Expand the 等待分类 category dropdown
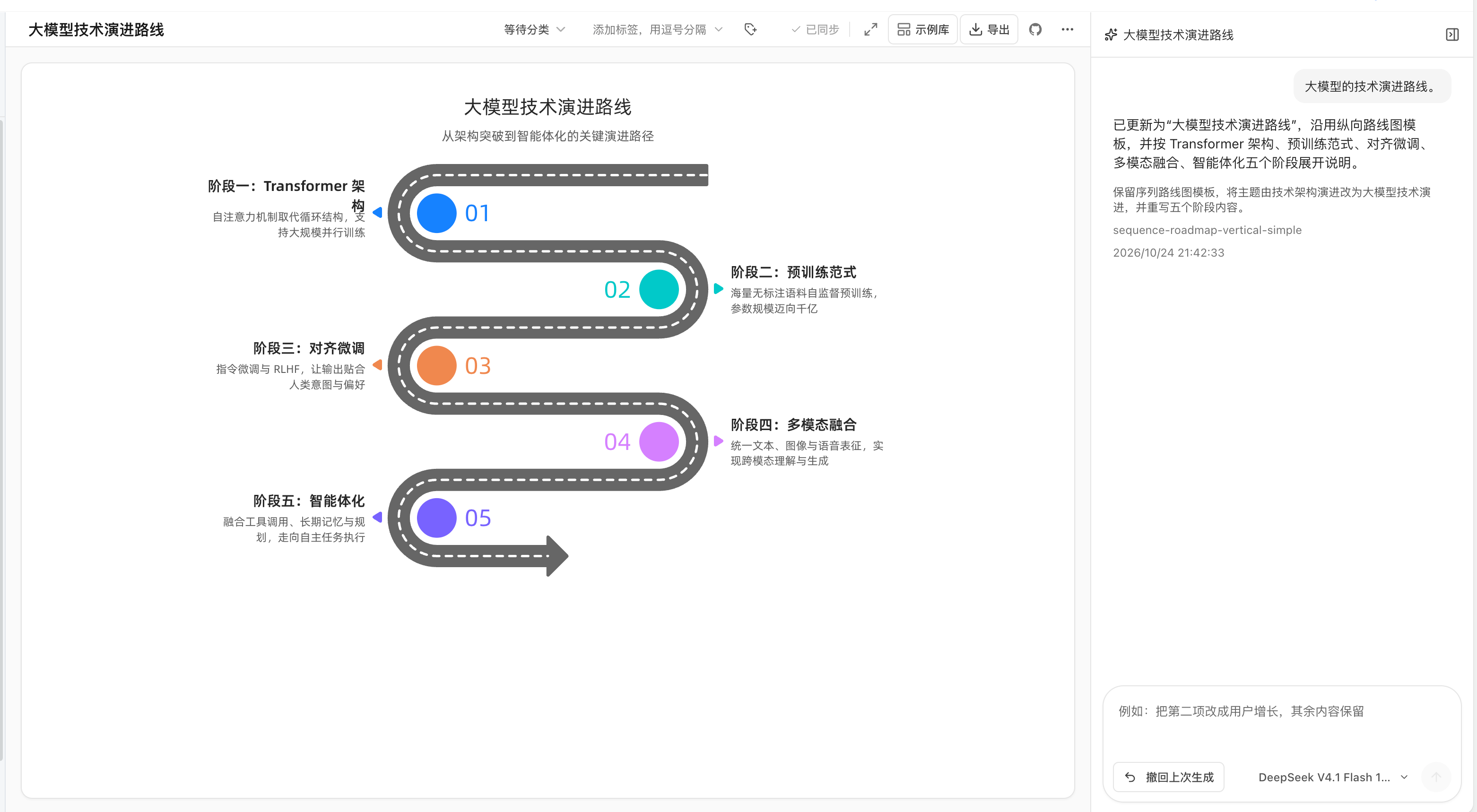This screenshot has width=1477, height=812. (534, 29)
